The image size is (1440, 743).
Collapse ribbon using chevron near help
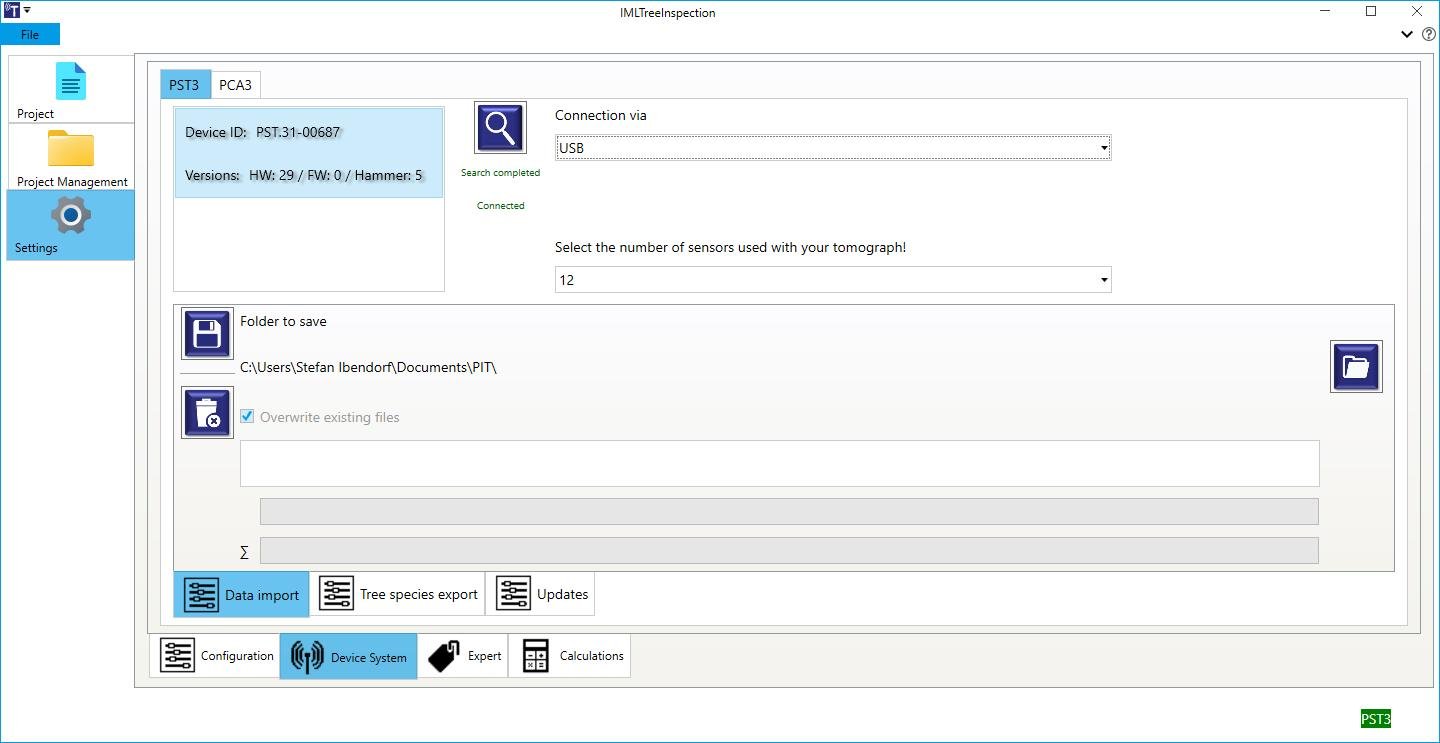1407,34
